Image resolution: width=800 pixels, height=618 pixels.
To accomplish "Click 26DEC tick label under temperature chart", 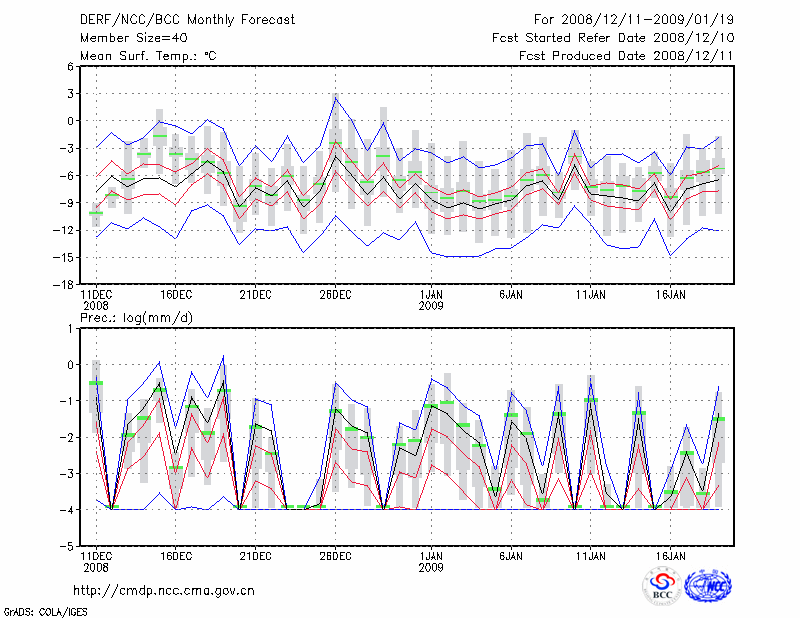I will click(x=335, y=294).
